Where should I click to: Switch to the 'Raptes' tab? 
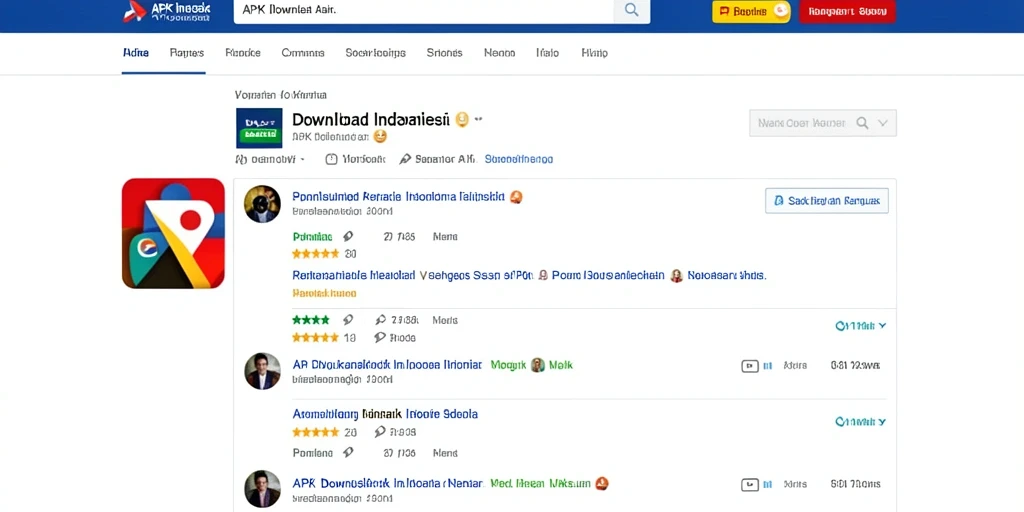(x=187, y=53)
